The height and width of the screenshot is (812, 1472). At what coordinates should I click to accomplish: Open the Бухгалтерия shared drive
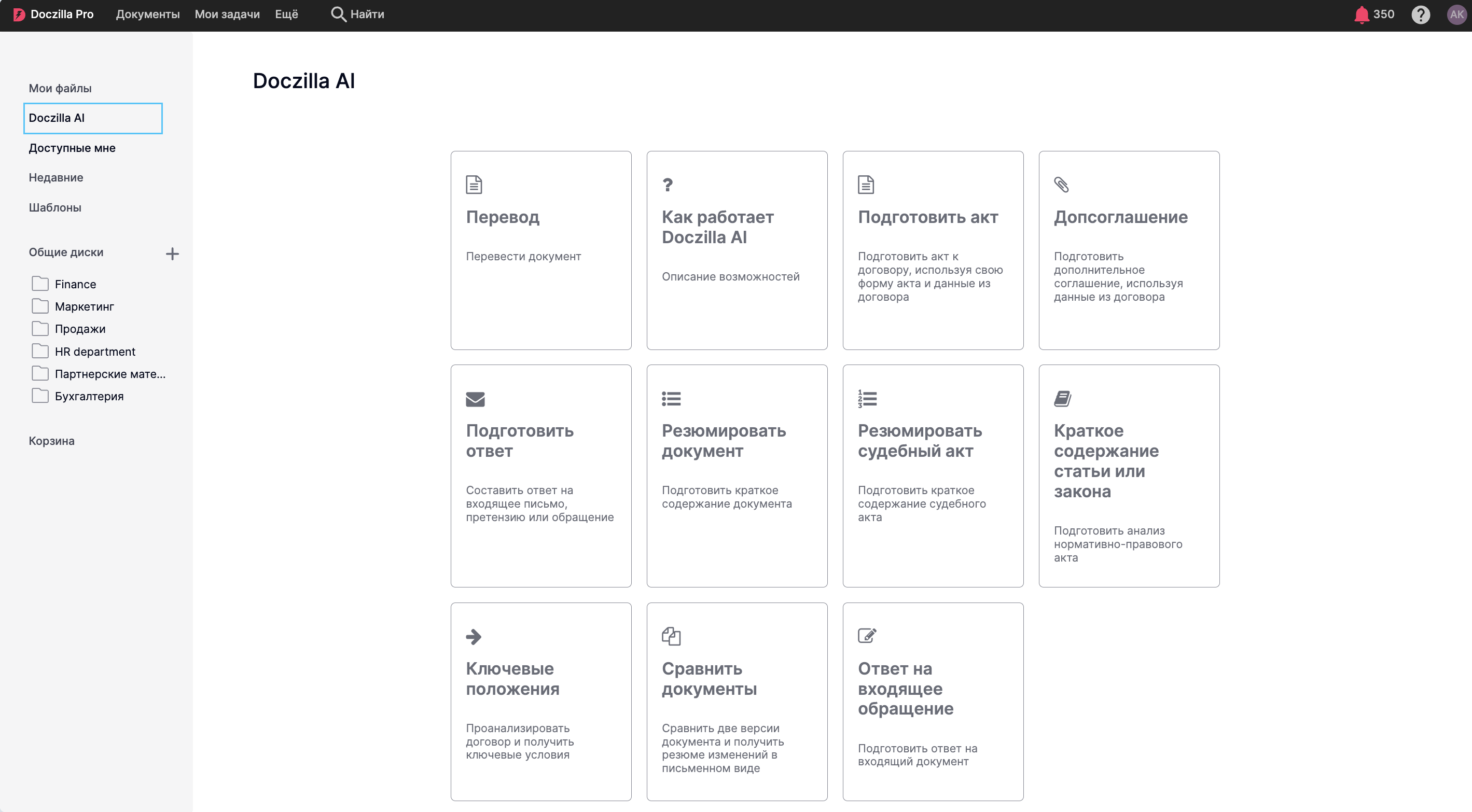[x=89, y=396]
